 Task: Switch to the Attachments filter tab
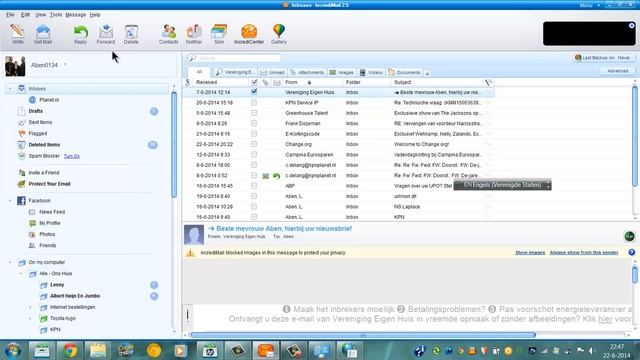pos(307,72)
